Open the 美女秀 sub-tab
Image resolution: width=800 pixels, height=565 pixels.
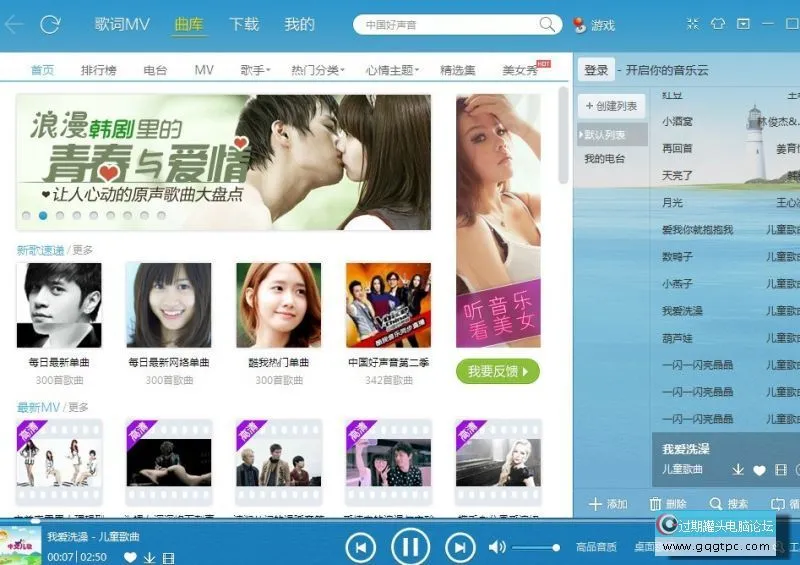pyautogui.click(x=520, y=70)
